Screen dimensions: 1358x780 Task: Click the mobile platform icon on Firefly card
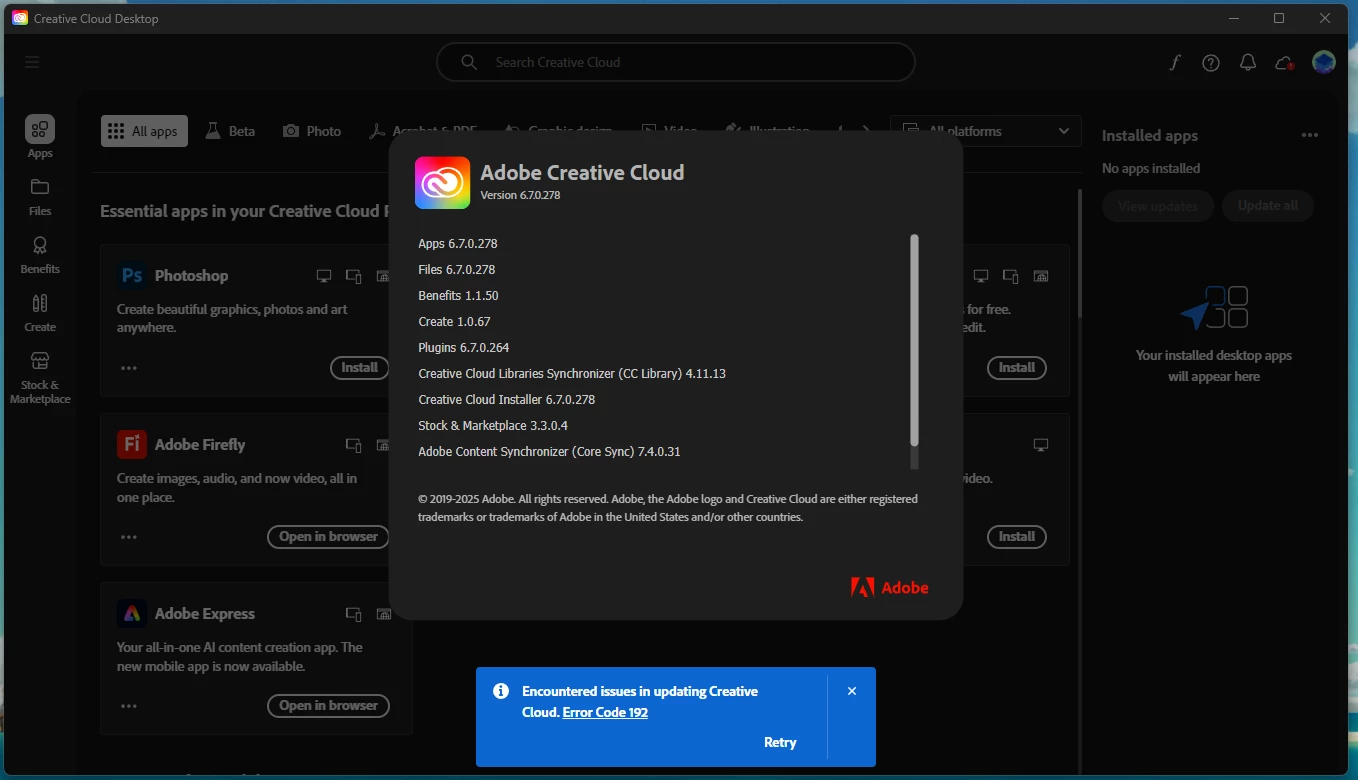(x=353, y=445)
